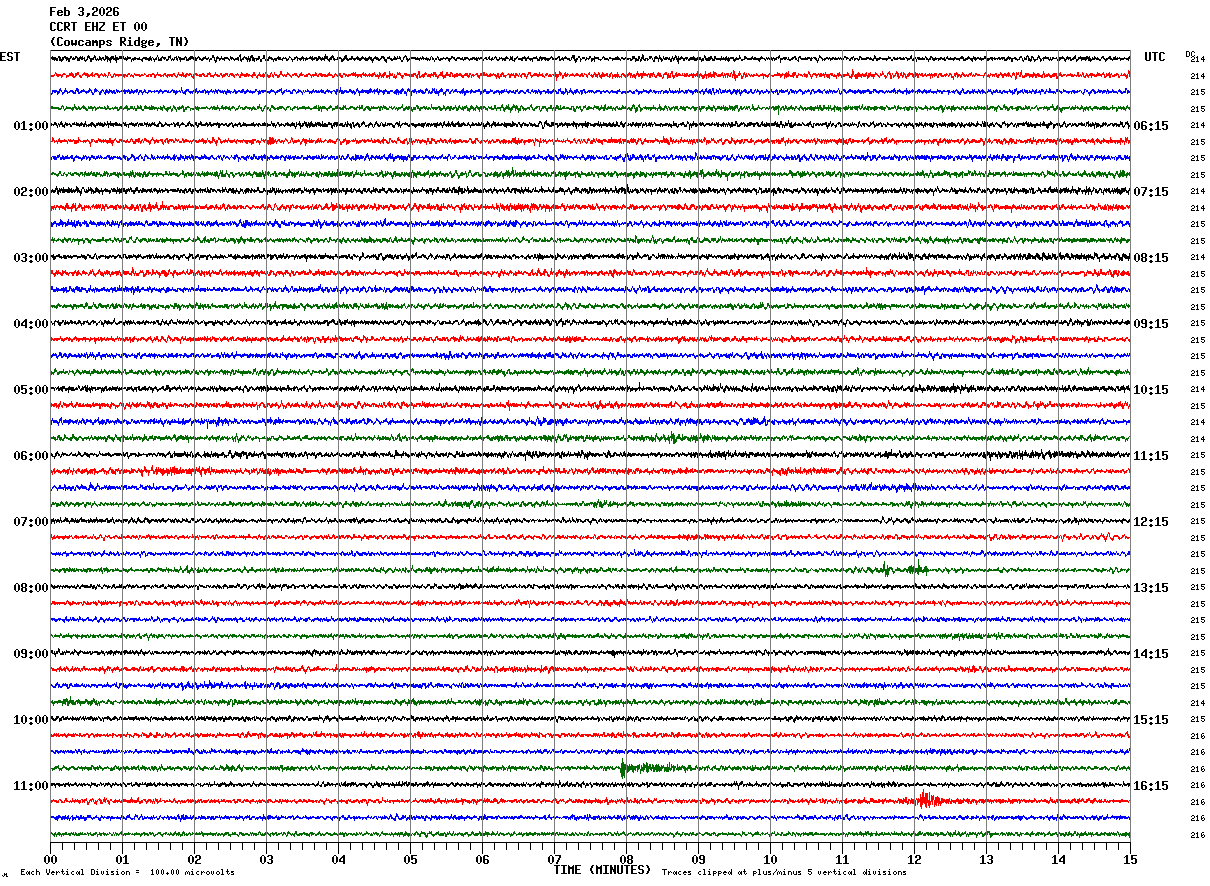Click the "TIME (MINUTES)" axis title
1210x886 pixels.
pos(602,870)
